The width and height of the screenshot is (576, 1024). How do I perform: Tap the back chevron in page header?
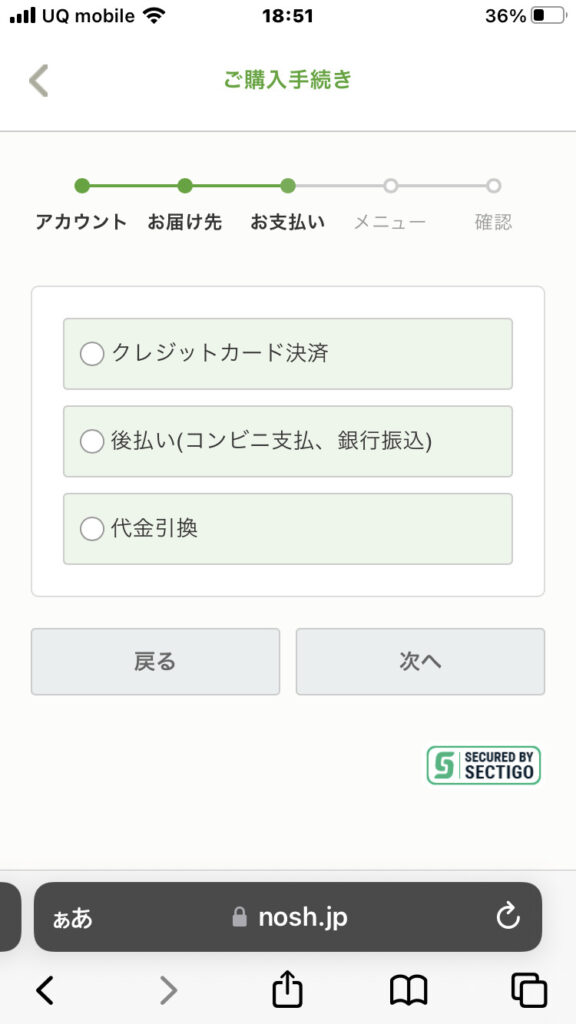pyautogui.click(x=39, y=81)
